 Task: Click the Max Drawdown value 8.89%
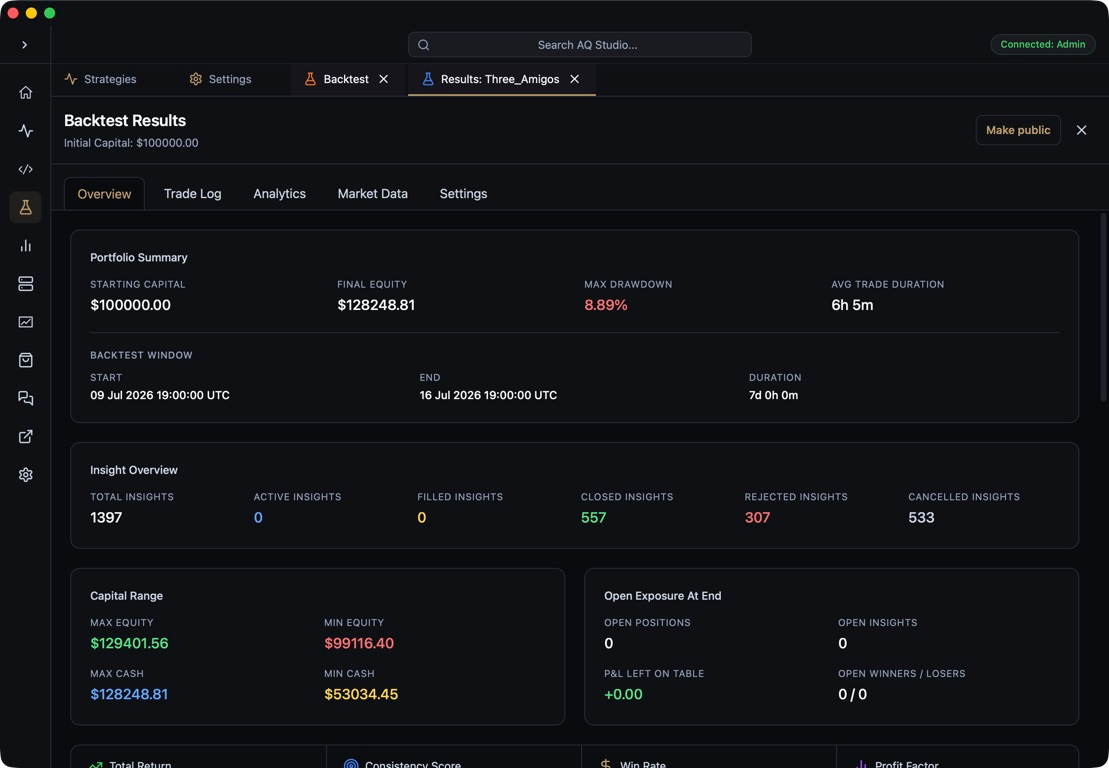pos(605,305)
